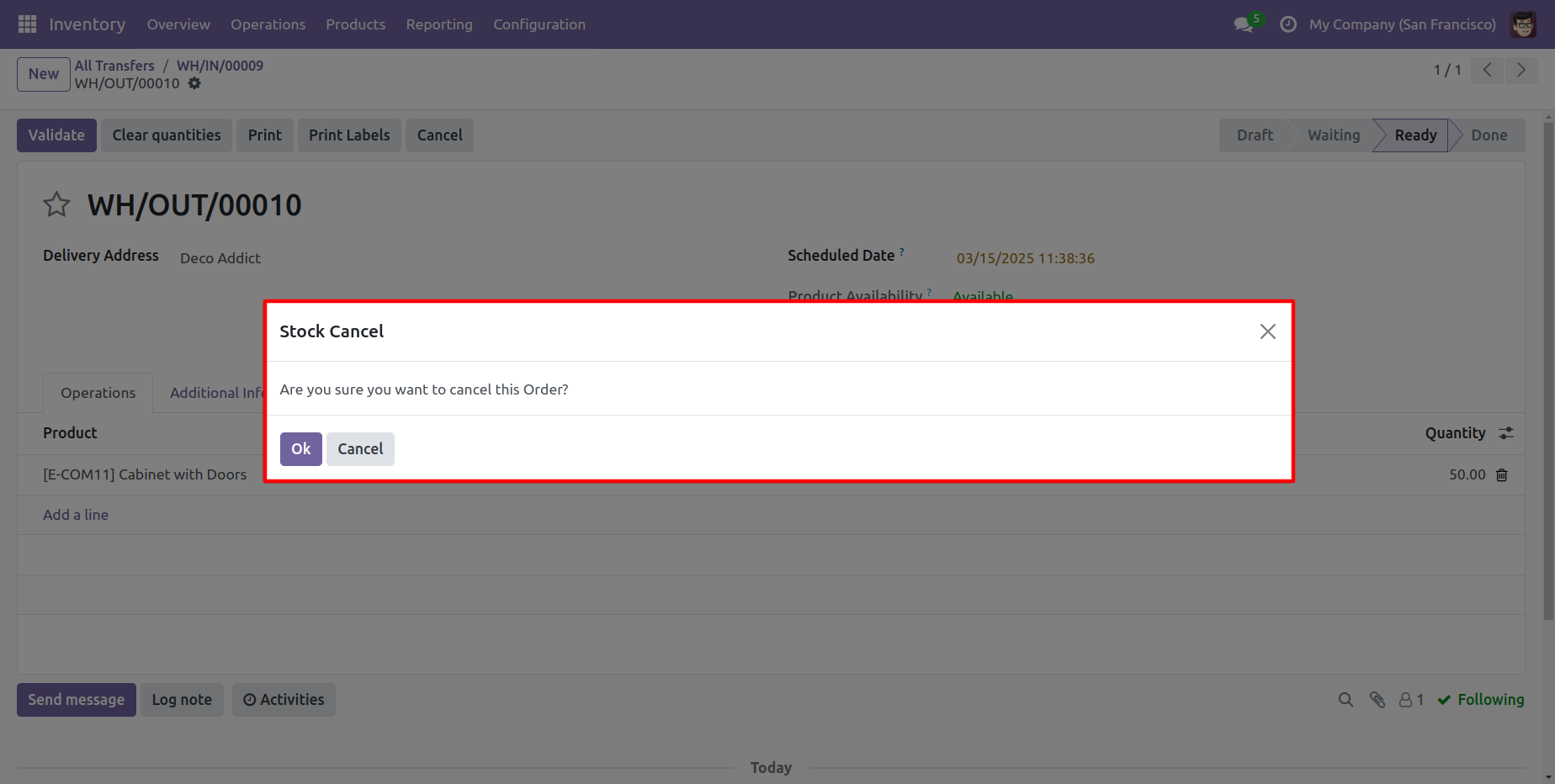Click the Send message button
This screenshot has width=1555, height=784.
[77, 700]
